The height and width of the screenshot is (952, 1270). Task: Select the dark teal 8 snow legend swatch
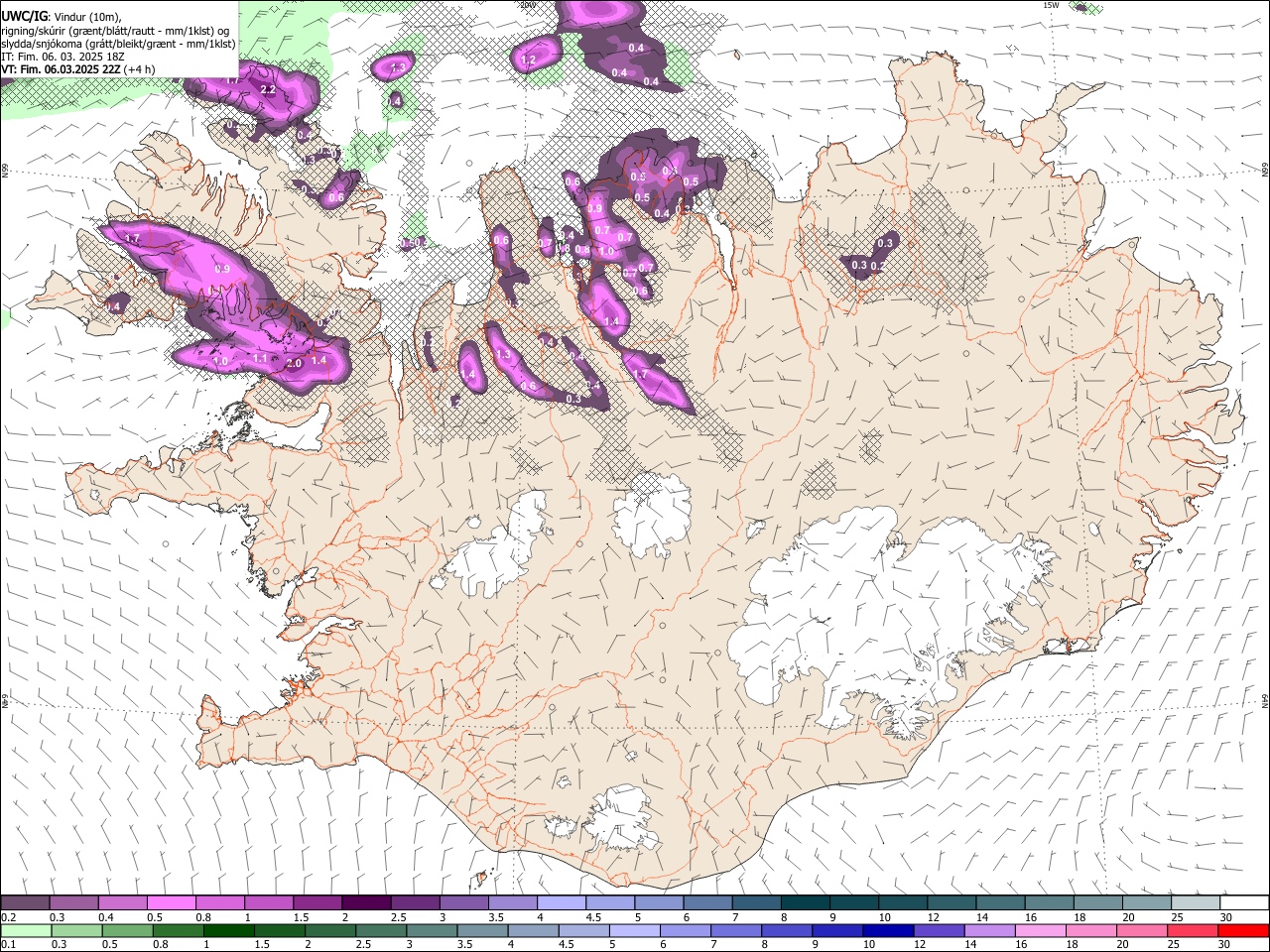click(806, 902)
